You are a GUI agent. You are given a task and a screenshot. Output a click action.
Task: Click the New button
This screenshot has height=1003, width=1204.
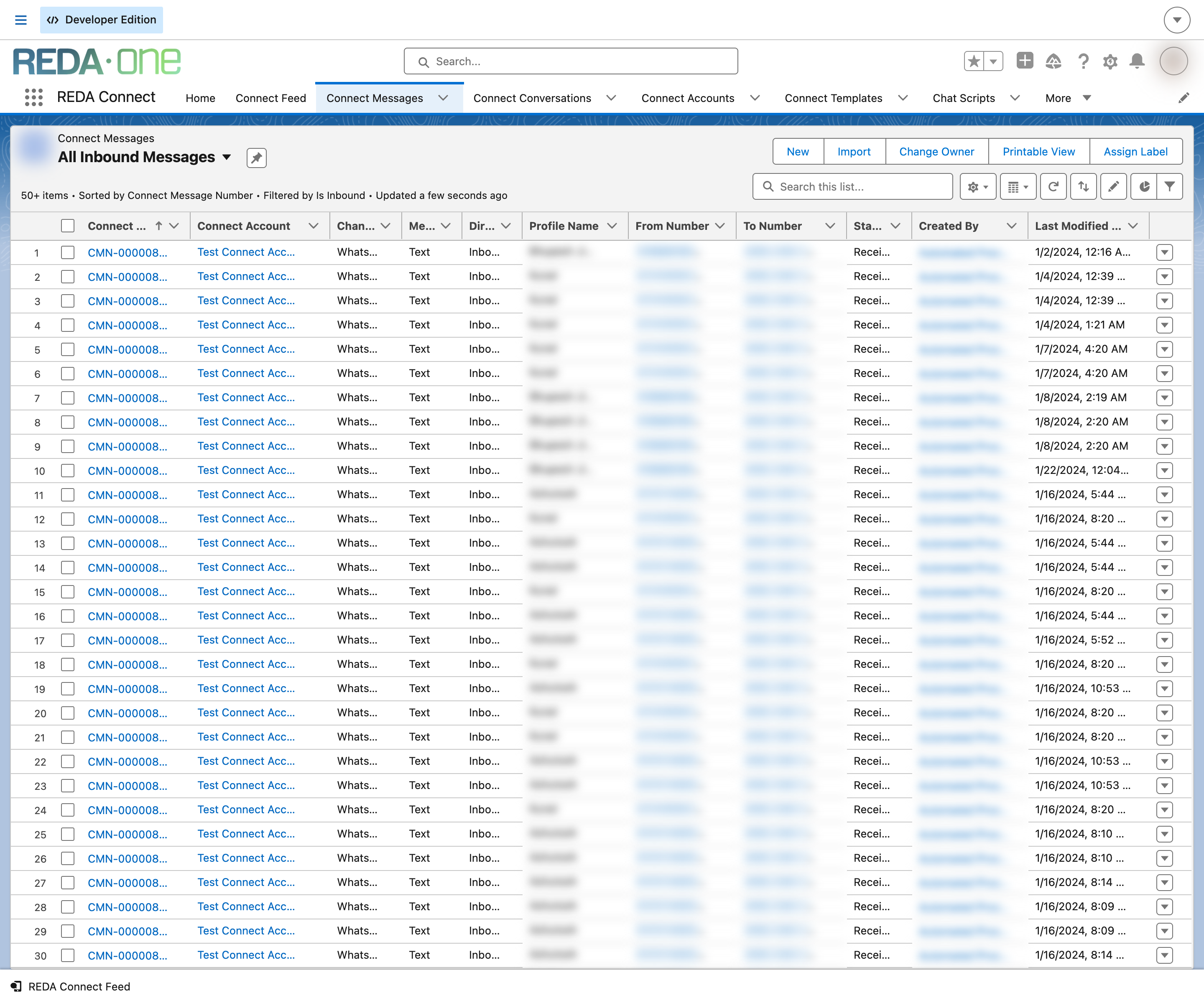(x=798, y=152)
